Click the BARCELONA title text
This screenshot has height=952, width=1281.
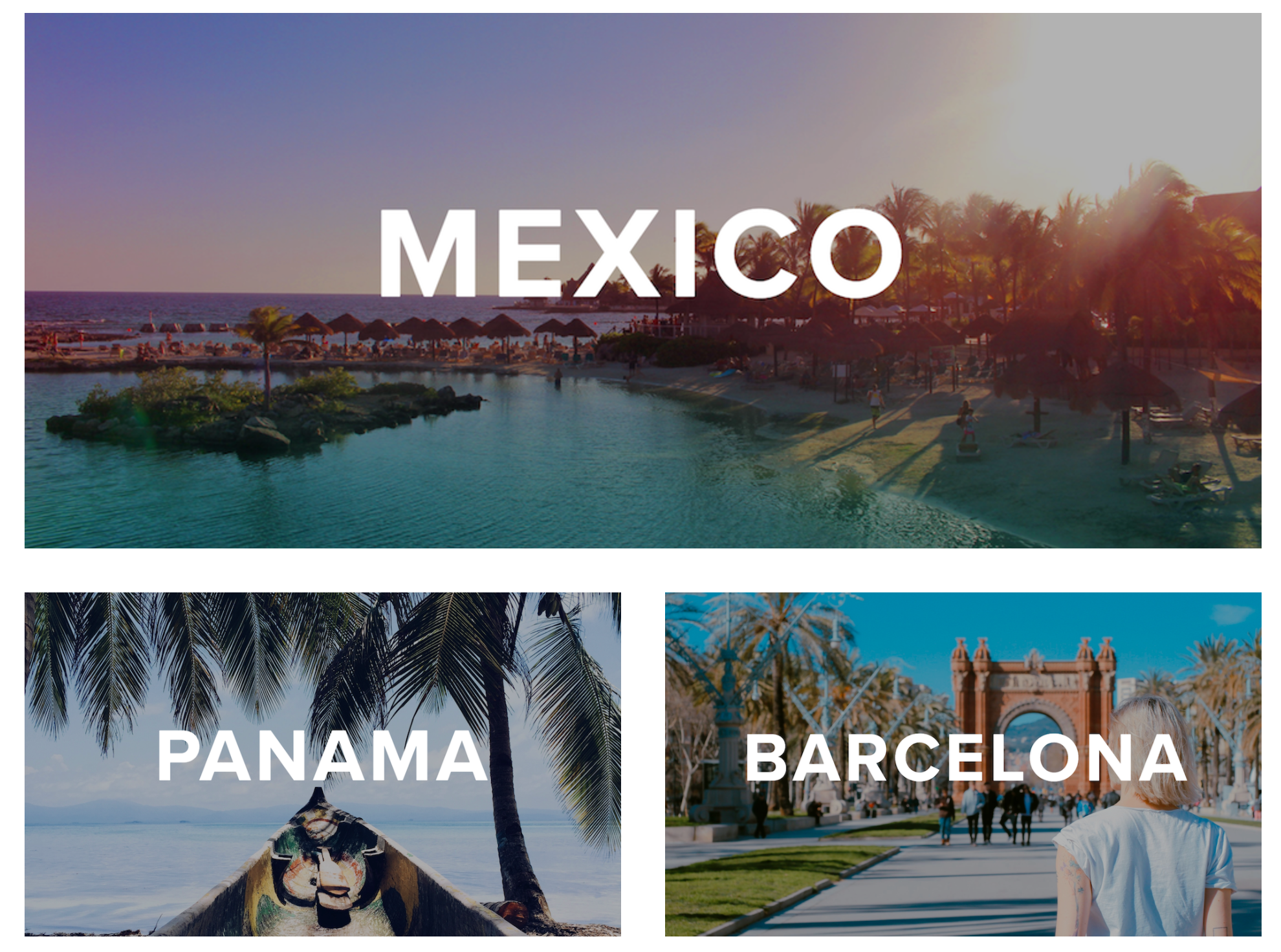point(966,757)
